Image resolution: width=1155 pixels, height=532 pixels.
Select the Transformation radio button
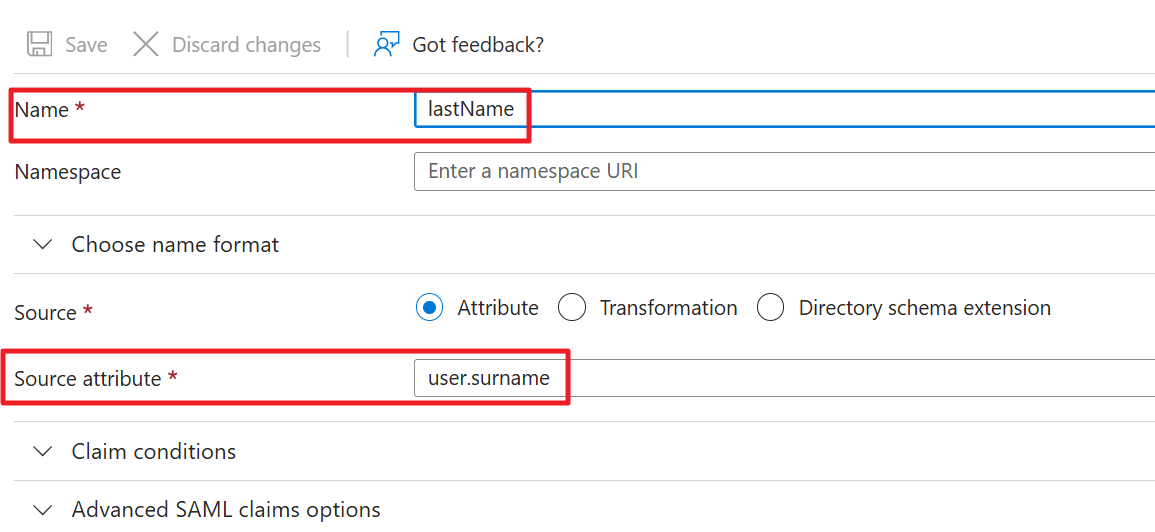click(572, 308)
